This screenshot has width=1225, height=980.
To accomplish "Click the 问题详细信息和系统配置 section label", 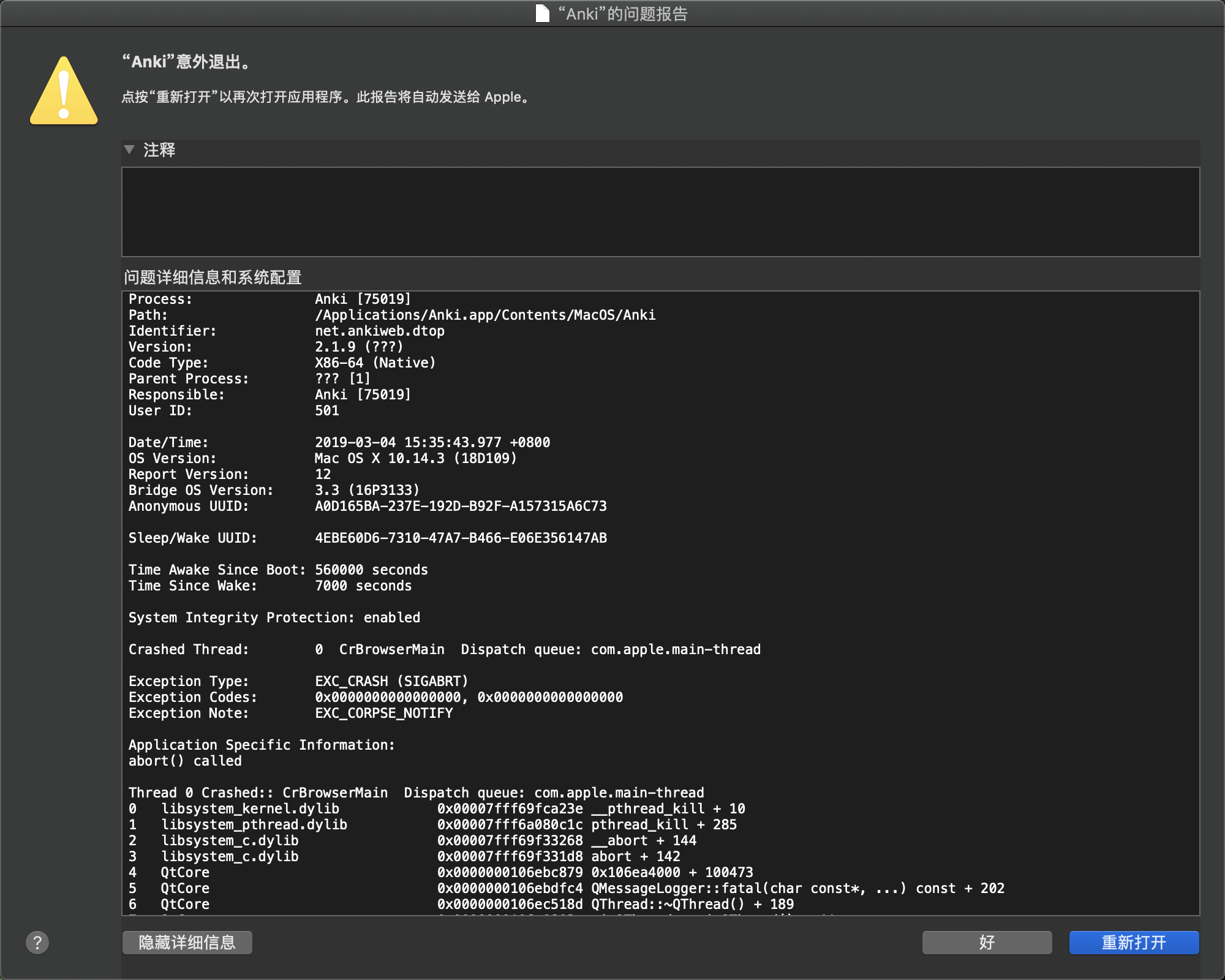I will 213,277.
